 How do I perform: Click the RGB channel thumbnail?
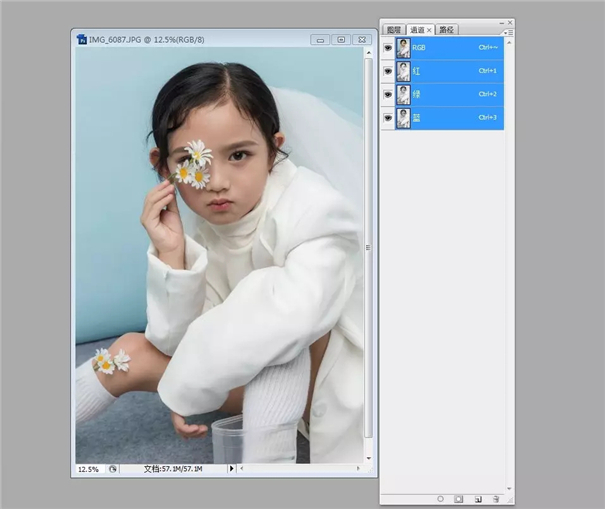click(403, 48)
